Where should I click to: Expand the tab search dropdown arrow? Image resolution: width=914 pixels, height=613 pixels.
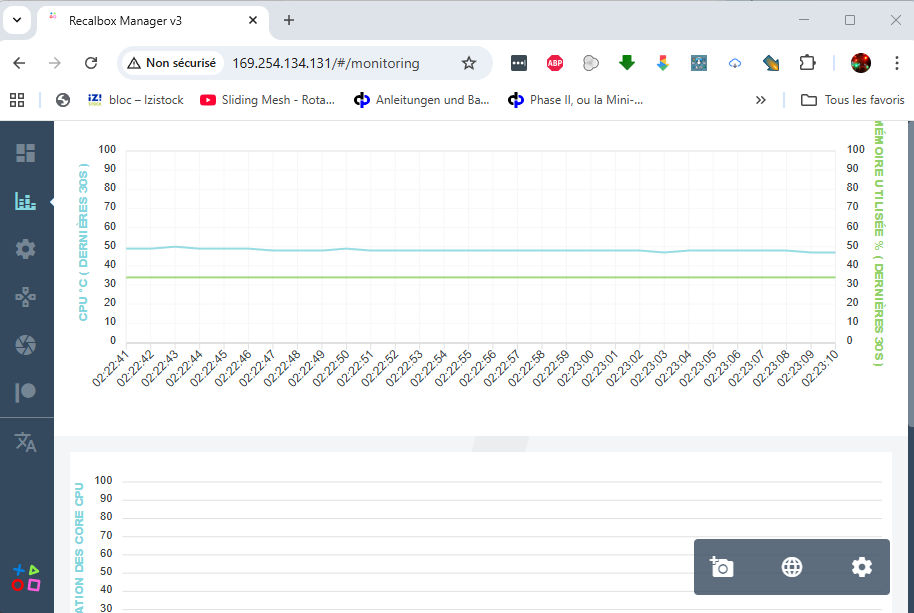(x=17, y=20)
